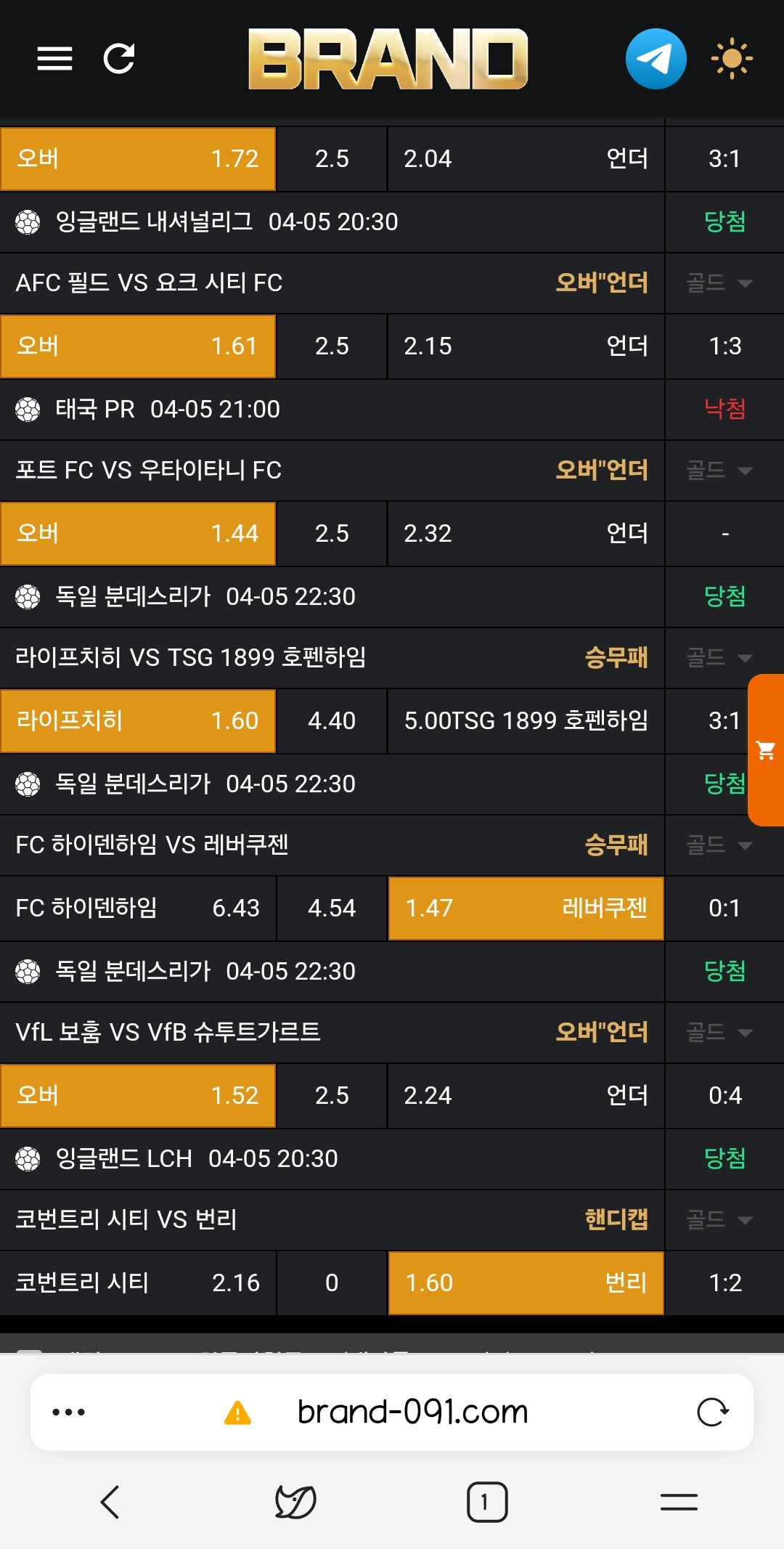The height and width of the screenshot is (1549, 784).
Task: Expand the 골드 dropdown for 코번트리 시티 match
Action: point(719,1220)
